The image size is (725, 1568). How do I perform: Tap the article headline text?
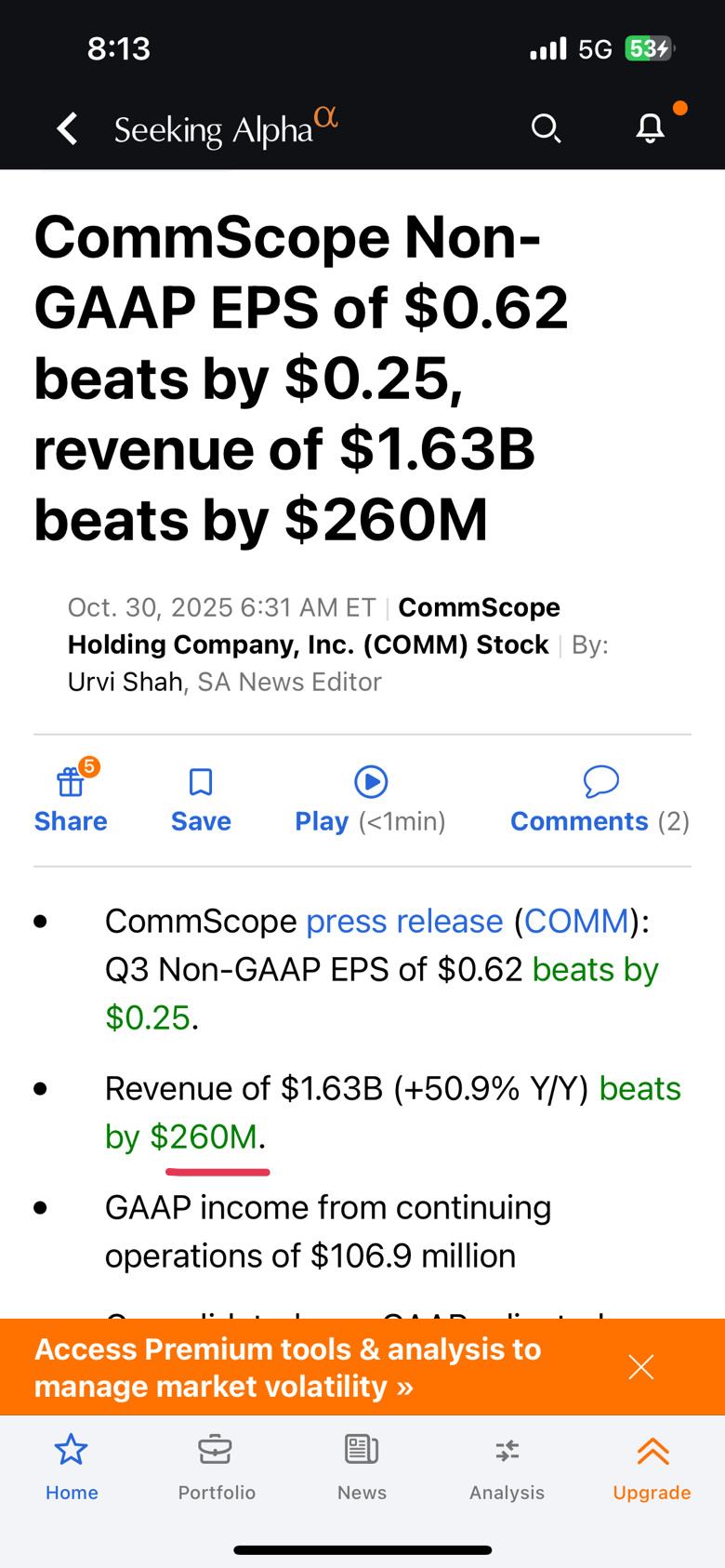click(x=301, y=378)
